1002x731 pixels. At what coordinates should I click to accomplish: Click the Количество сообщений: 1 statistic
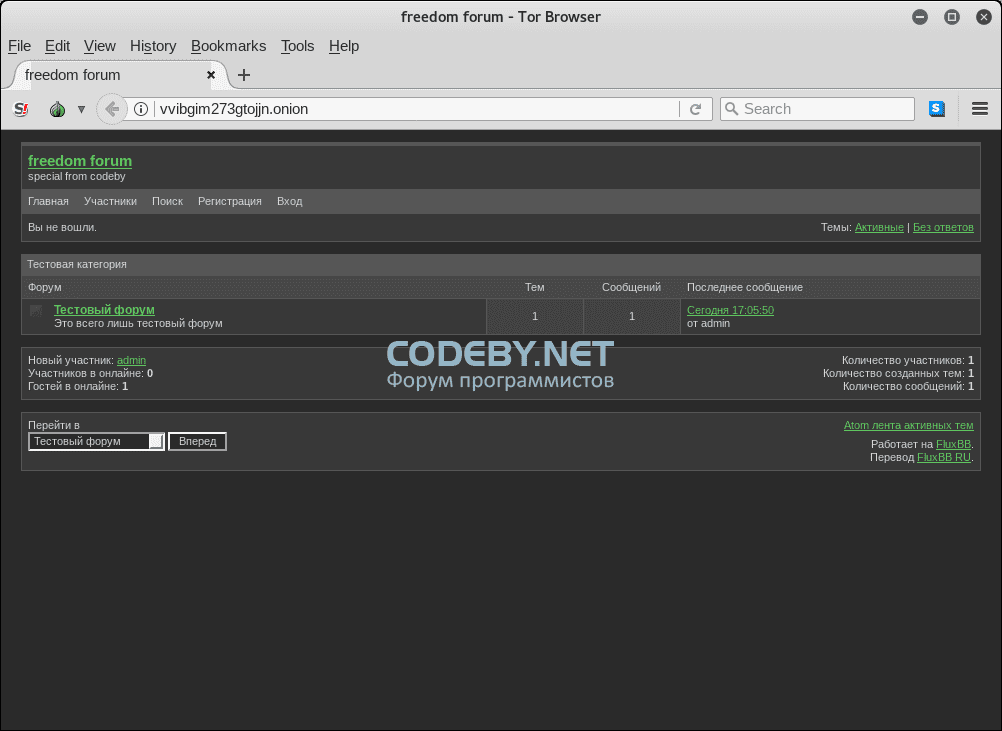coord(908,387)
